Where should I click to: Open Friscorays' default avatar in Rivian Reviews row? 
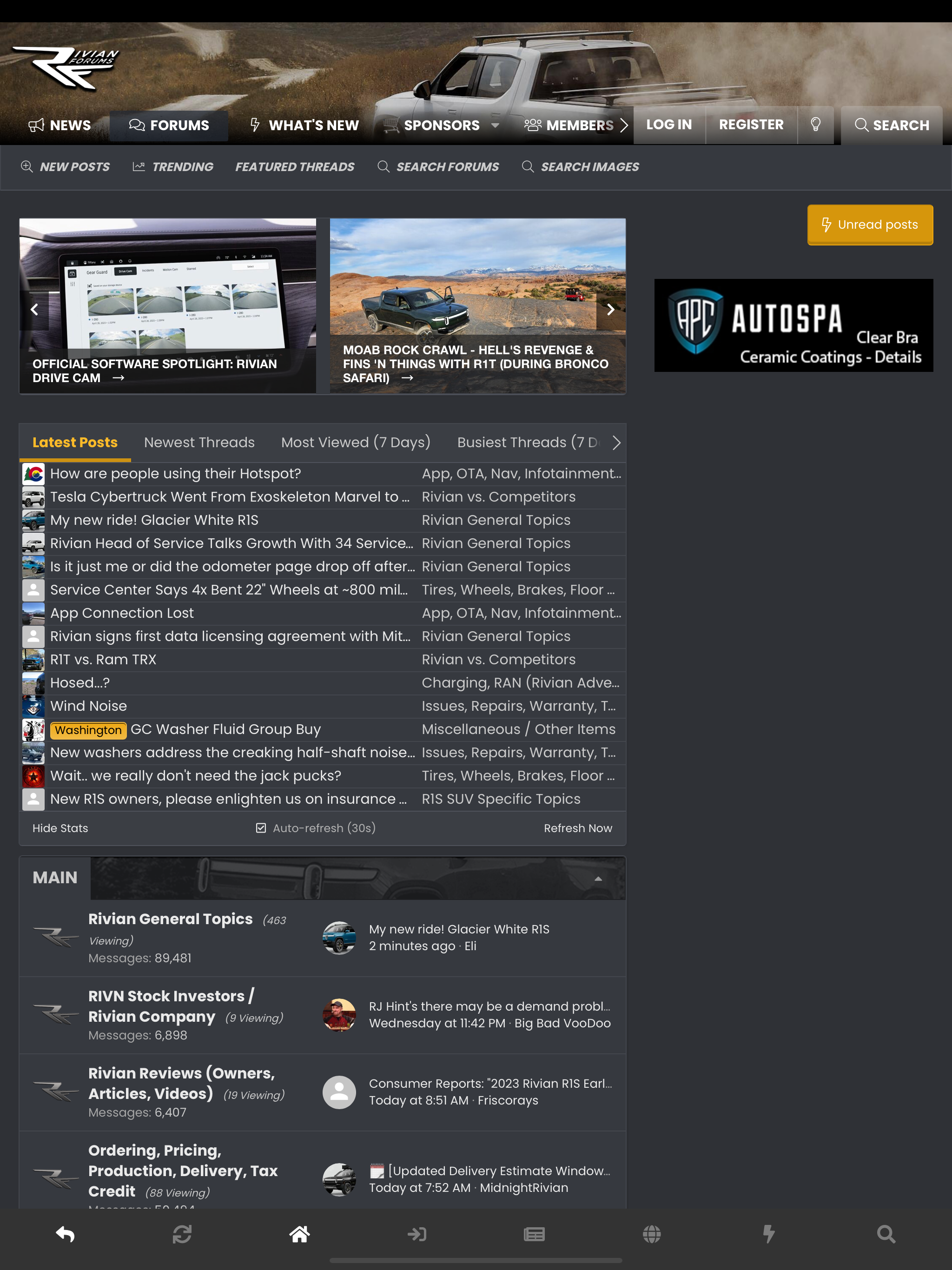(339, 1092)
